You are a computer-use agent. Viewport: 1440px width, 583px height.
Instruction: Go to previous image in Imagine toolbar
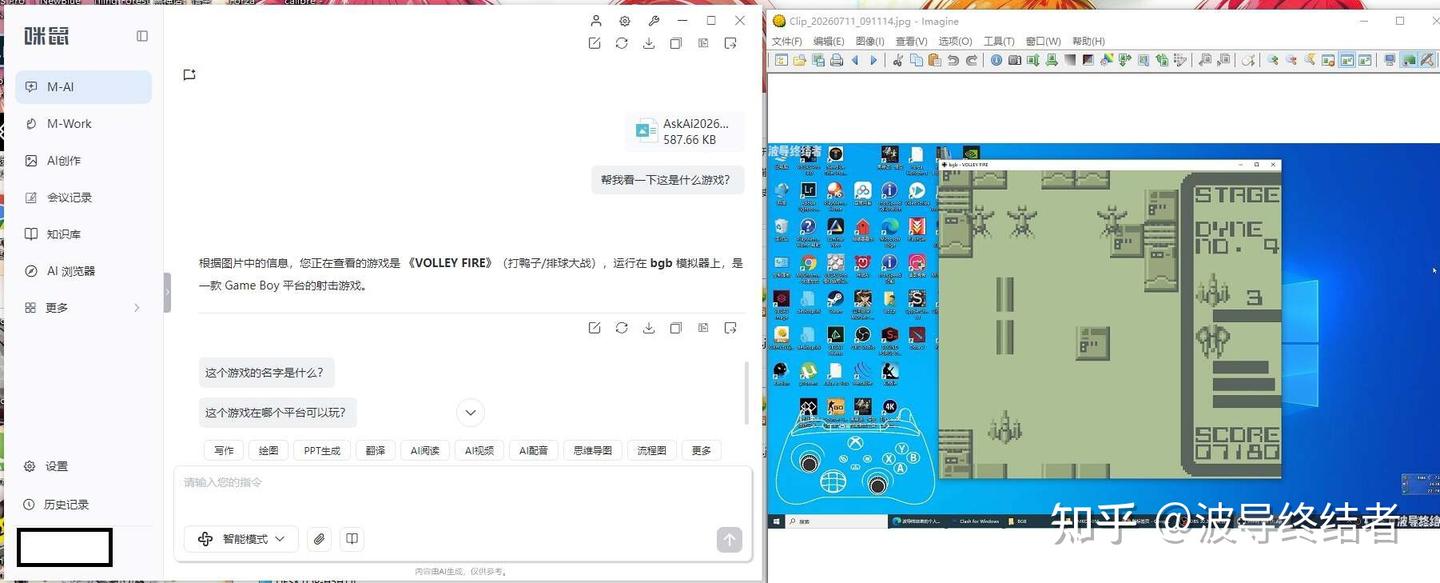(x=855, y=60)
